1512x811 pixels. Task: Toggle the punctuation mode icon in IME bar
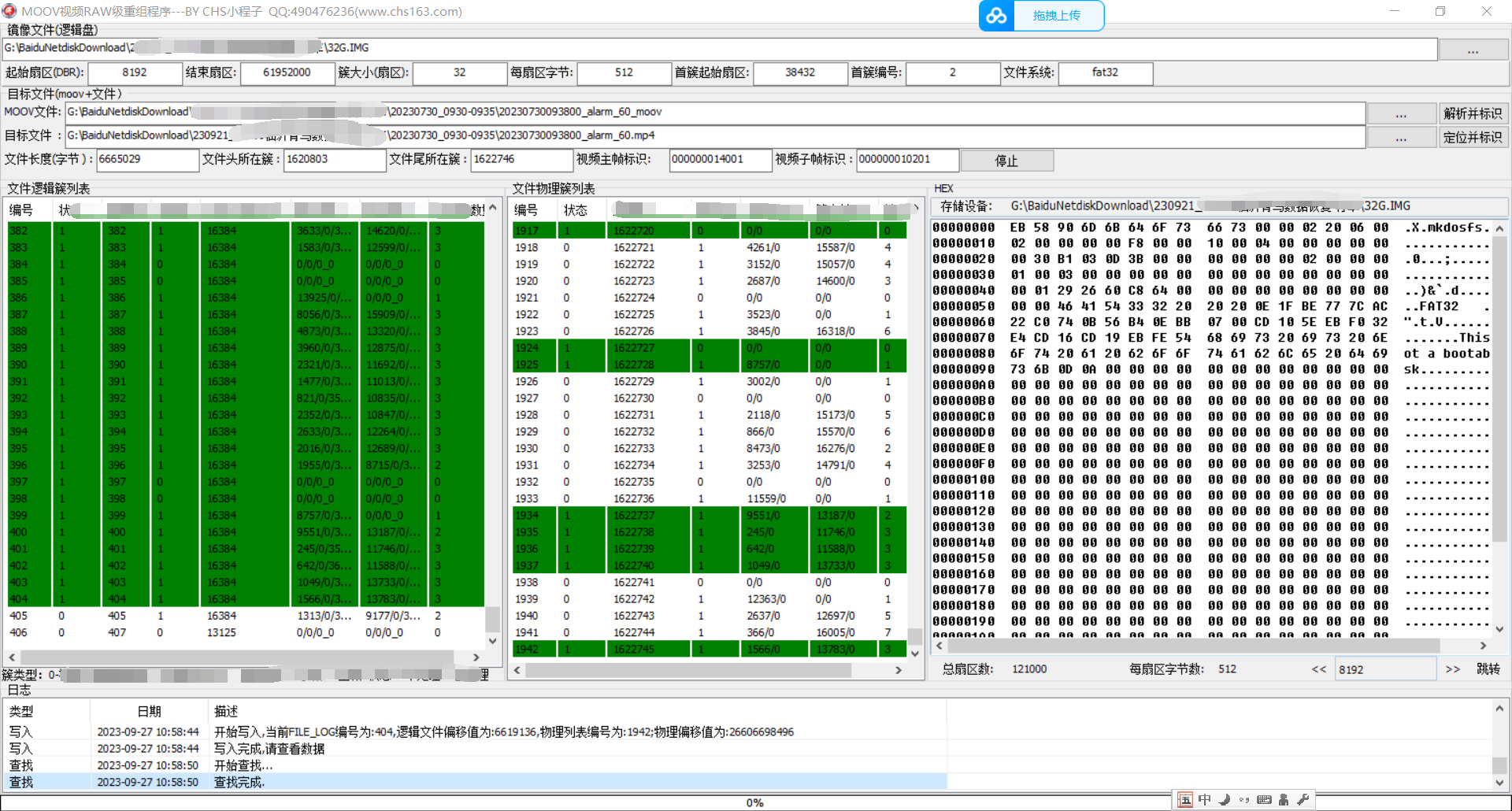[1243, 800]
